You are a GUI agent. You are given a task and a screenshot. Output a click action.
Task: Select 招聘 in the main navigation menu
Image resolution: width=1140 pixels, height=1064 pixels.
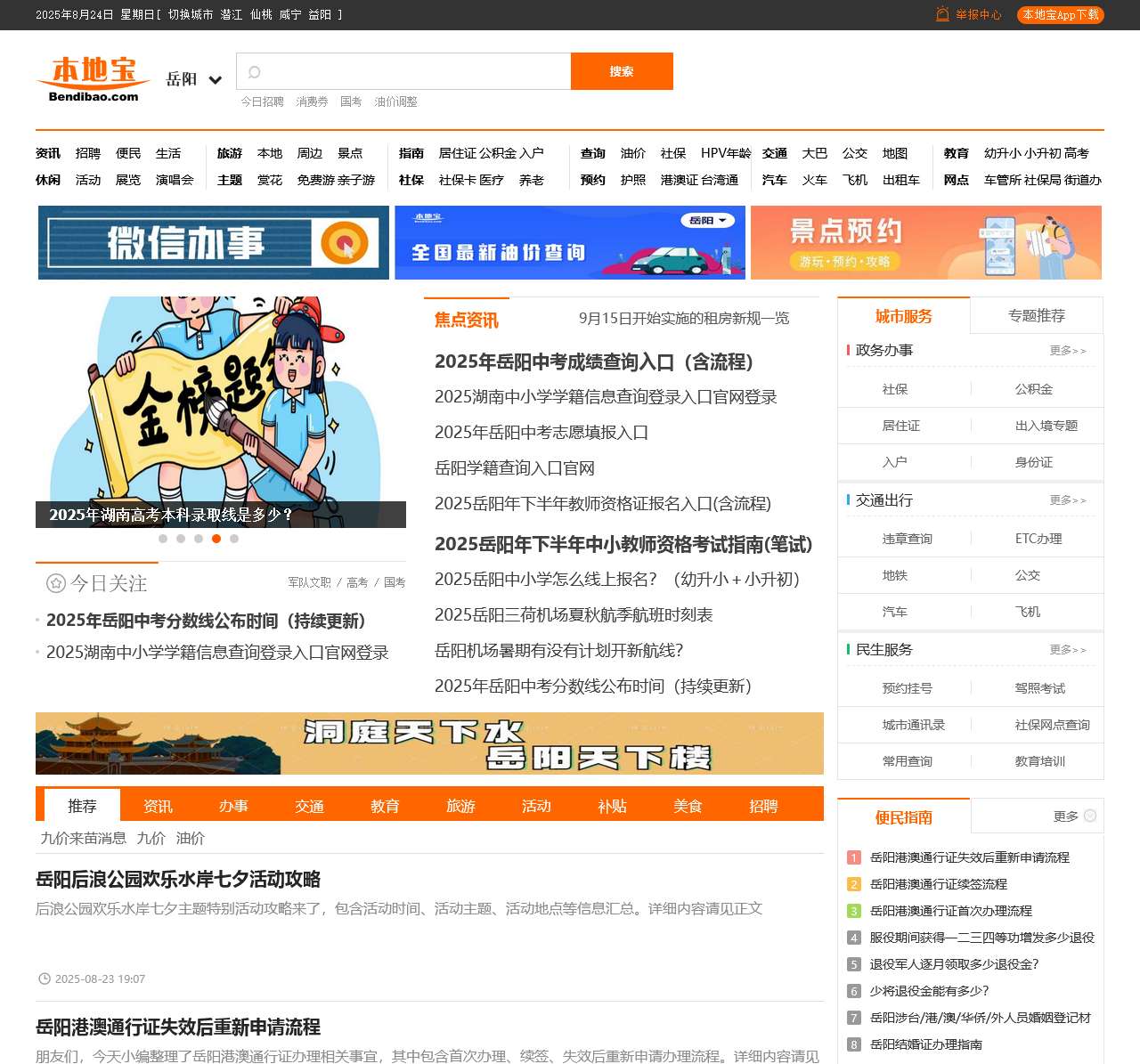87,153
